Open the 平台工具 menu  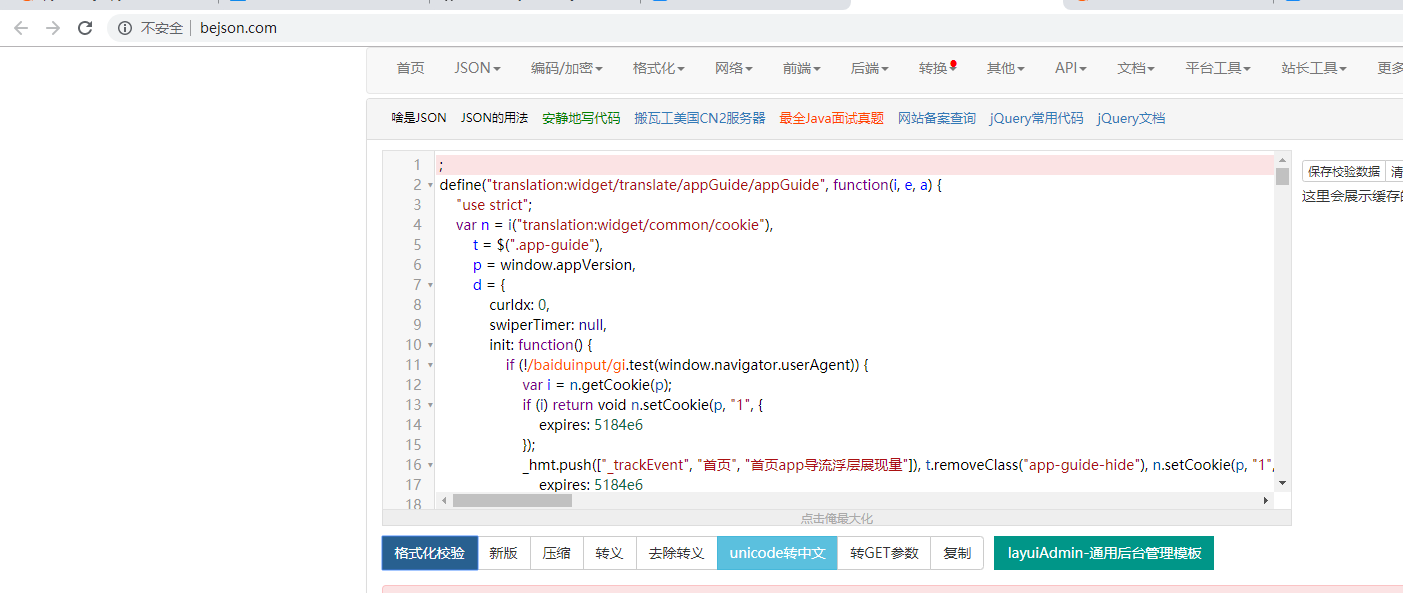point(1218,68)
